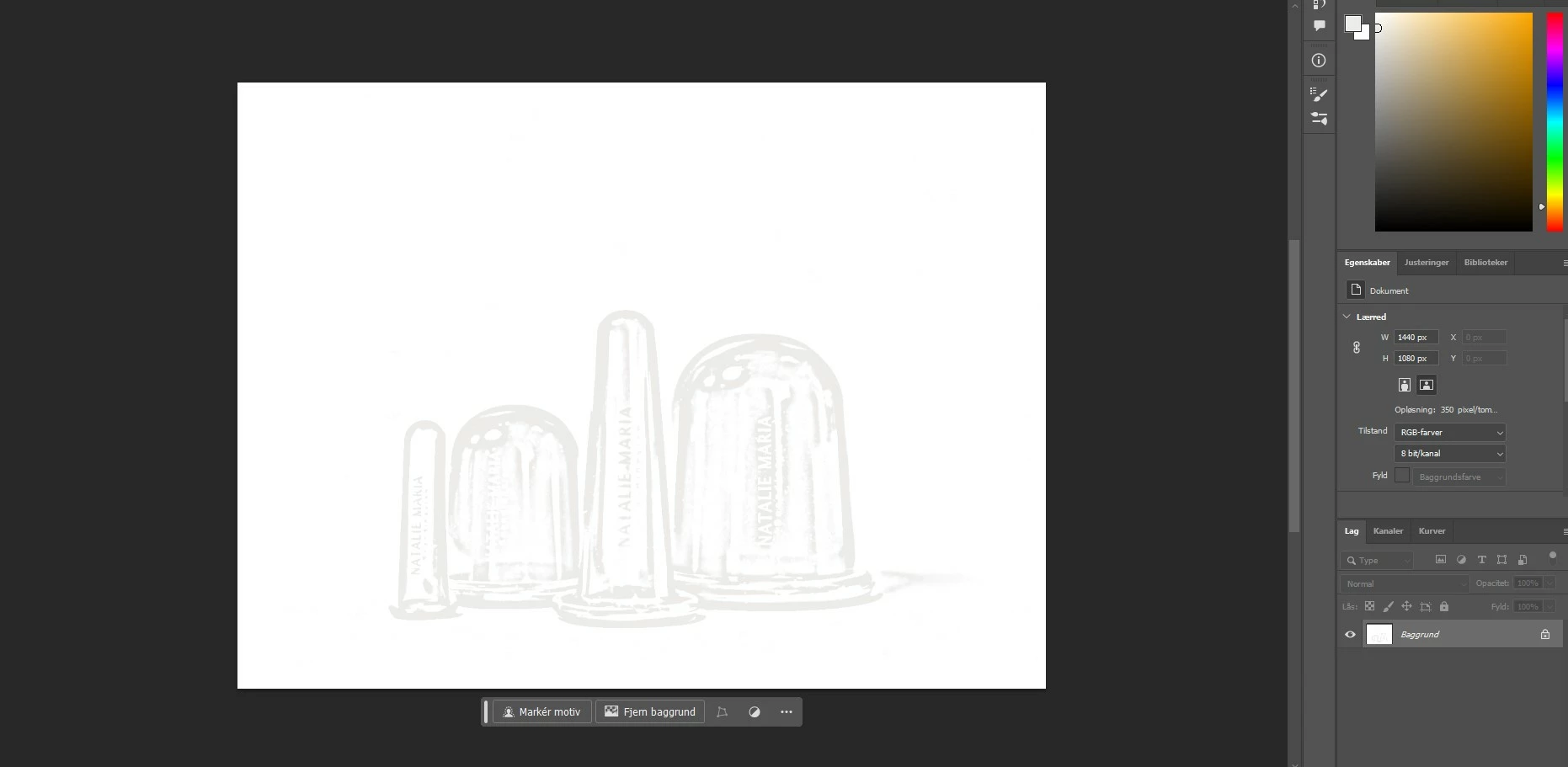Select the Lag tab
1568x767 pixels.
1352,531
